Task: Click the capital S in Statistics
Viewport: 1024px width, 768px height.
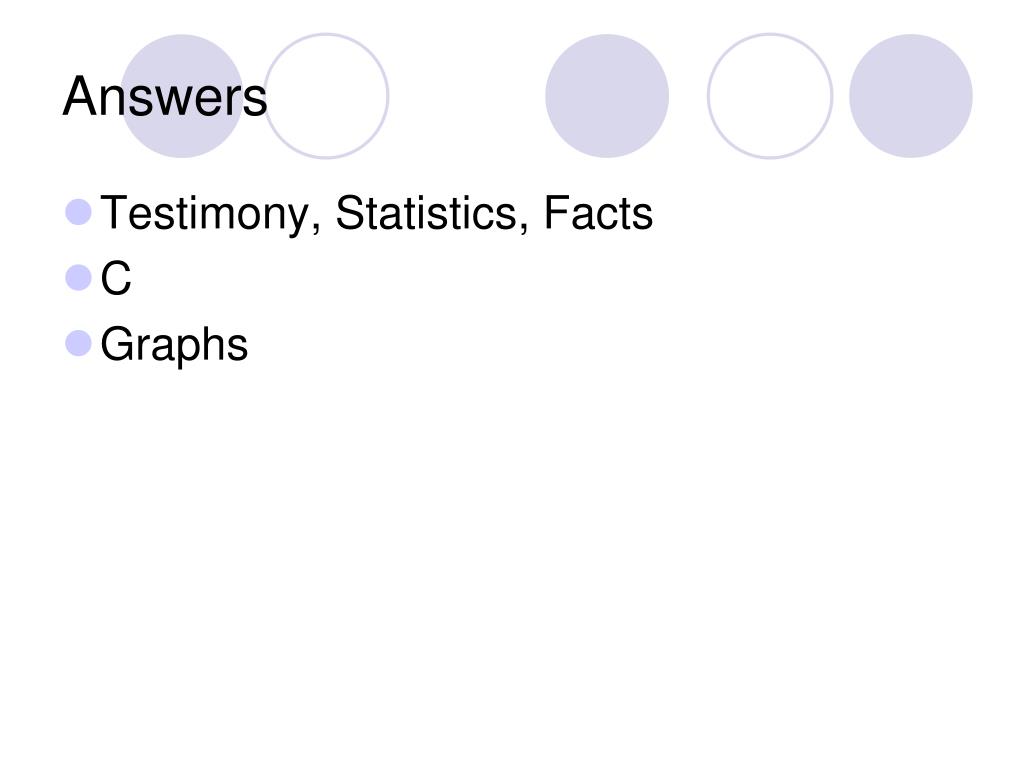Action: pyautogui.click(x=349, y=213)
